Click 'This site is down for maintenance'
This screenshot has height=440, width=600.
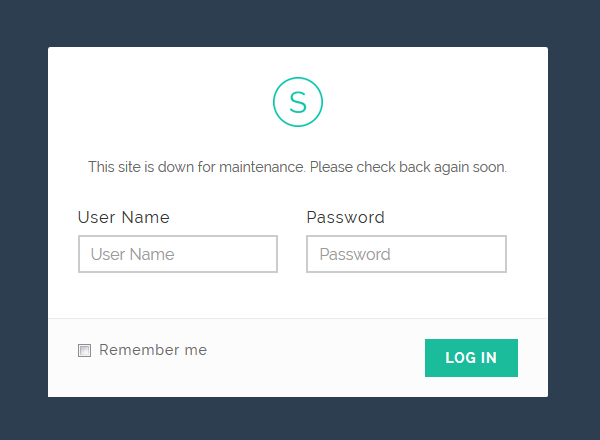(197, 167)
